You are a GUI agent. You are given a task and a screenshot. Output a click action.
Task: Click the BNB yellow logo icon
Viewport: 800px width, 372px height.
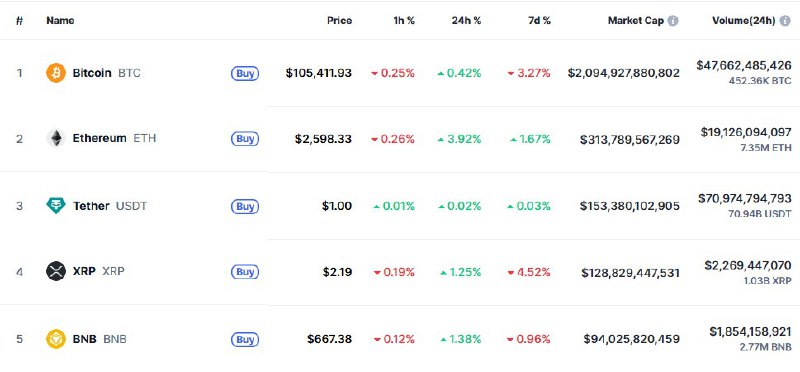click(x=56, y=339)
